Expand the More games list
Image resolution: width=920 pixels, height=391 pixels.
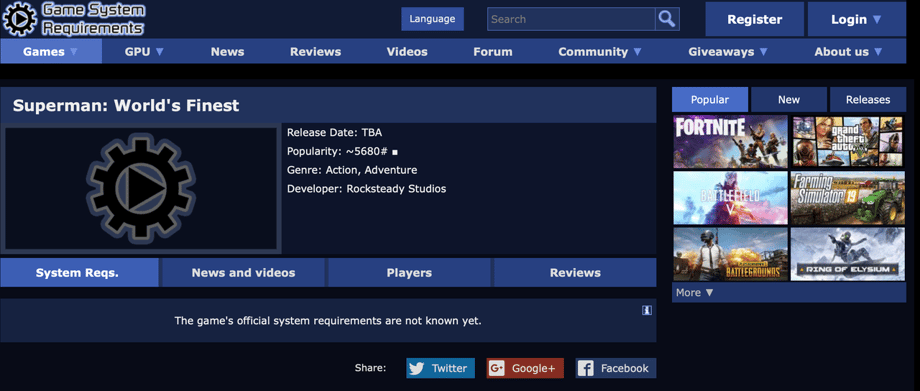pyautogui.click(x=695, y=292)
